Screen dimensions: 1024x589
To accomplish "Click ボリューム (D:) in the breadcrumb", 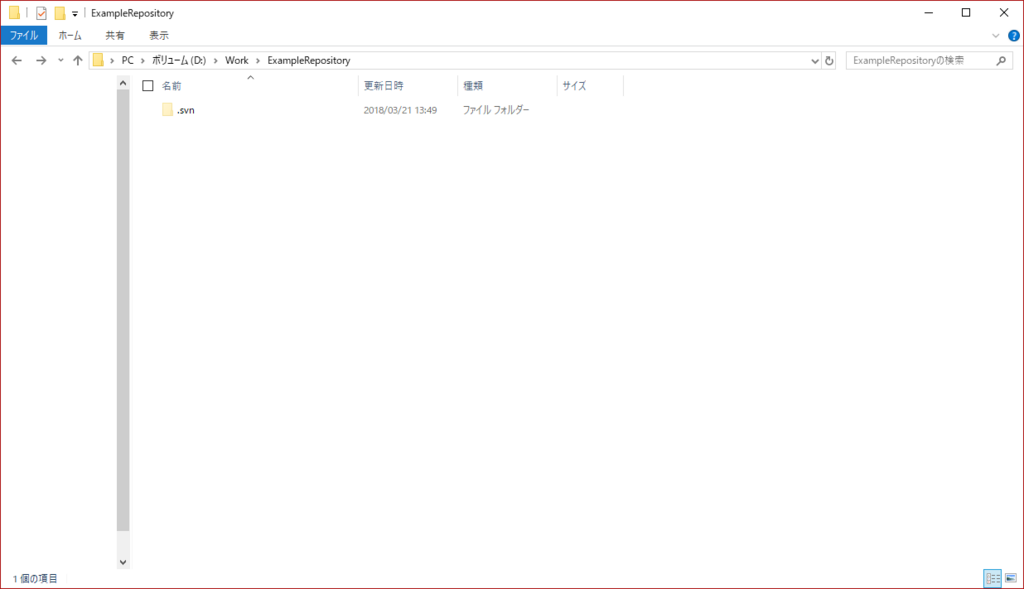I will point(179,60).
